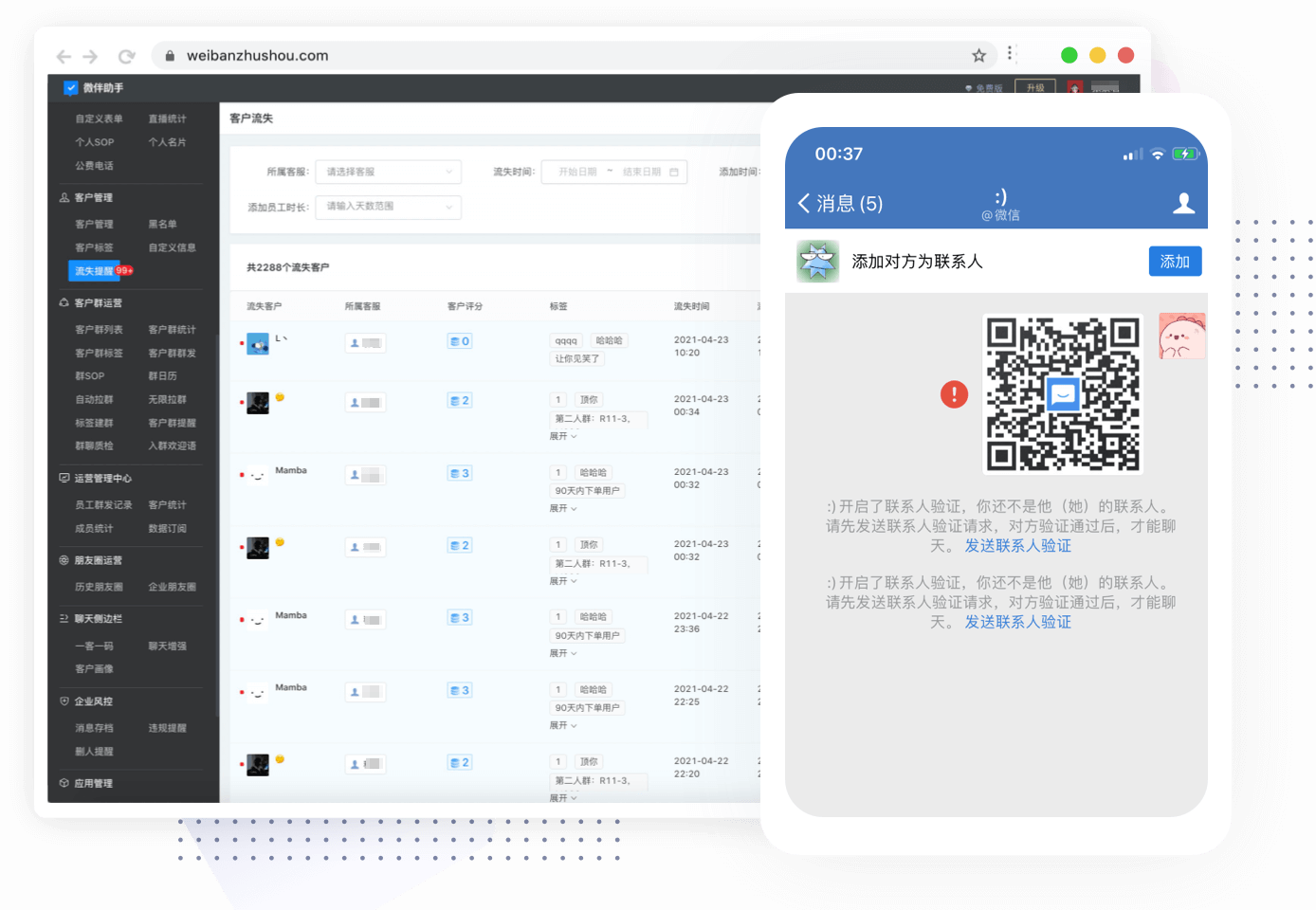This screenshot has width=1316, height=910.
Task: Click the browser forward arrow
Action: pyautogui.click(x=90, y=56)
